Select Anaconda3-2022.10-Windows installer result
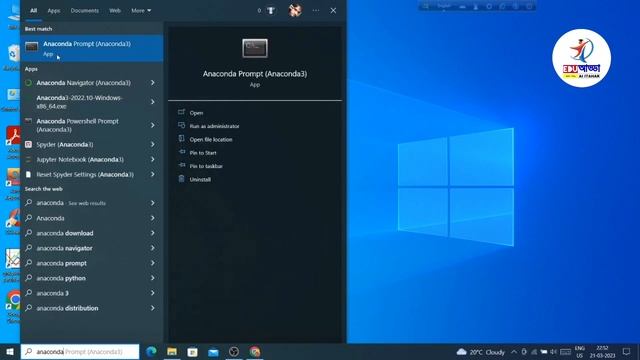The width and height of the screenshot is (640, 360). 84,102
